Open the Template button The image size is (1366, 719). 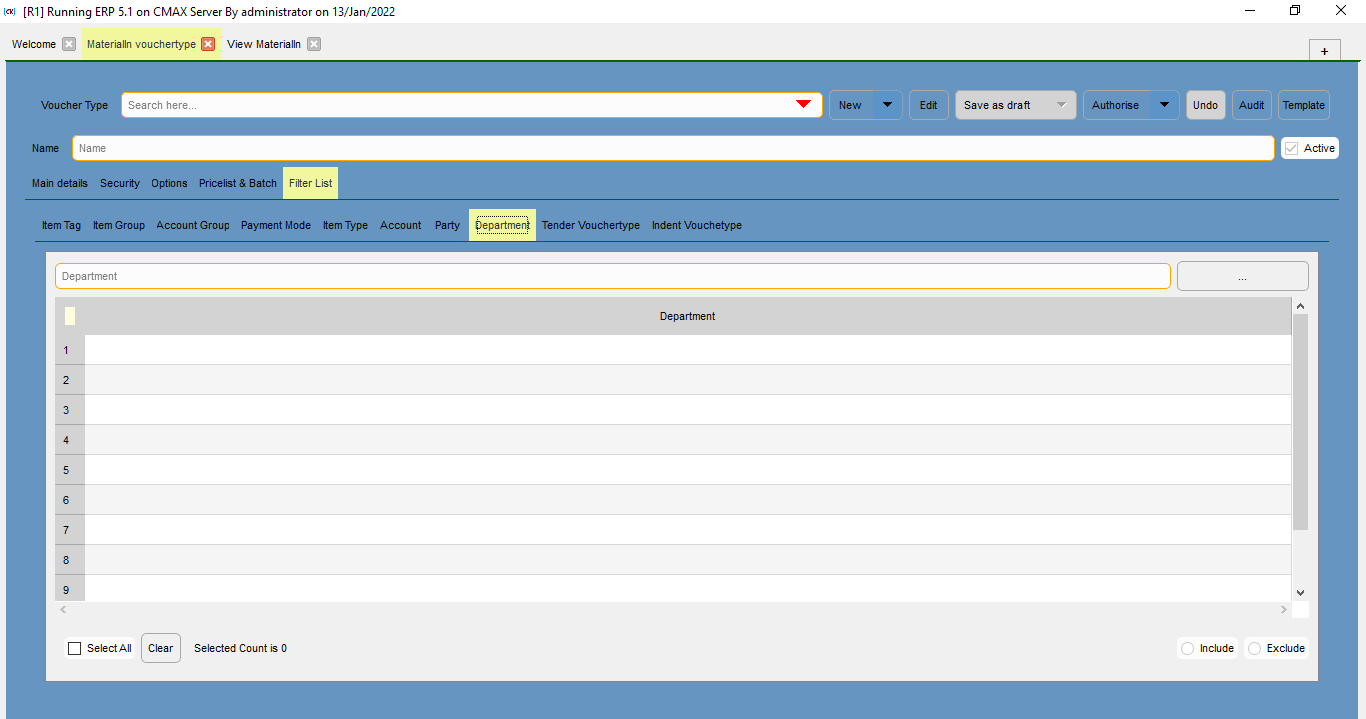point(1304,105)
